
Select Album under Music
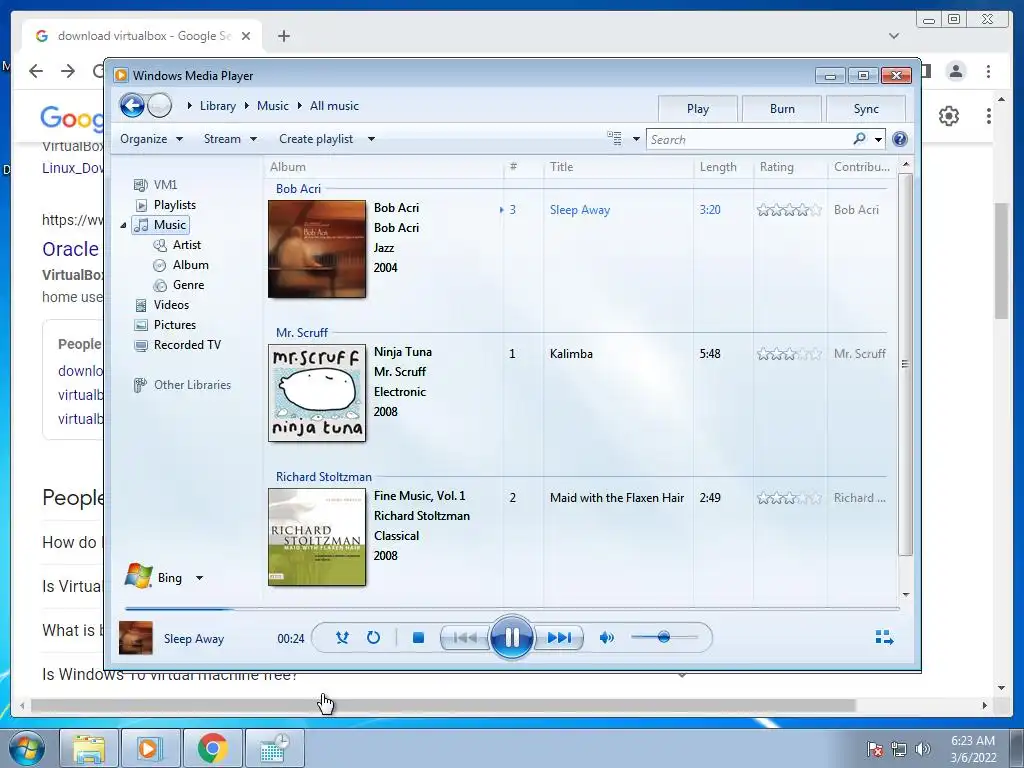[x=181, y=265]
